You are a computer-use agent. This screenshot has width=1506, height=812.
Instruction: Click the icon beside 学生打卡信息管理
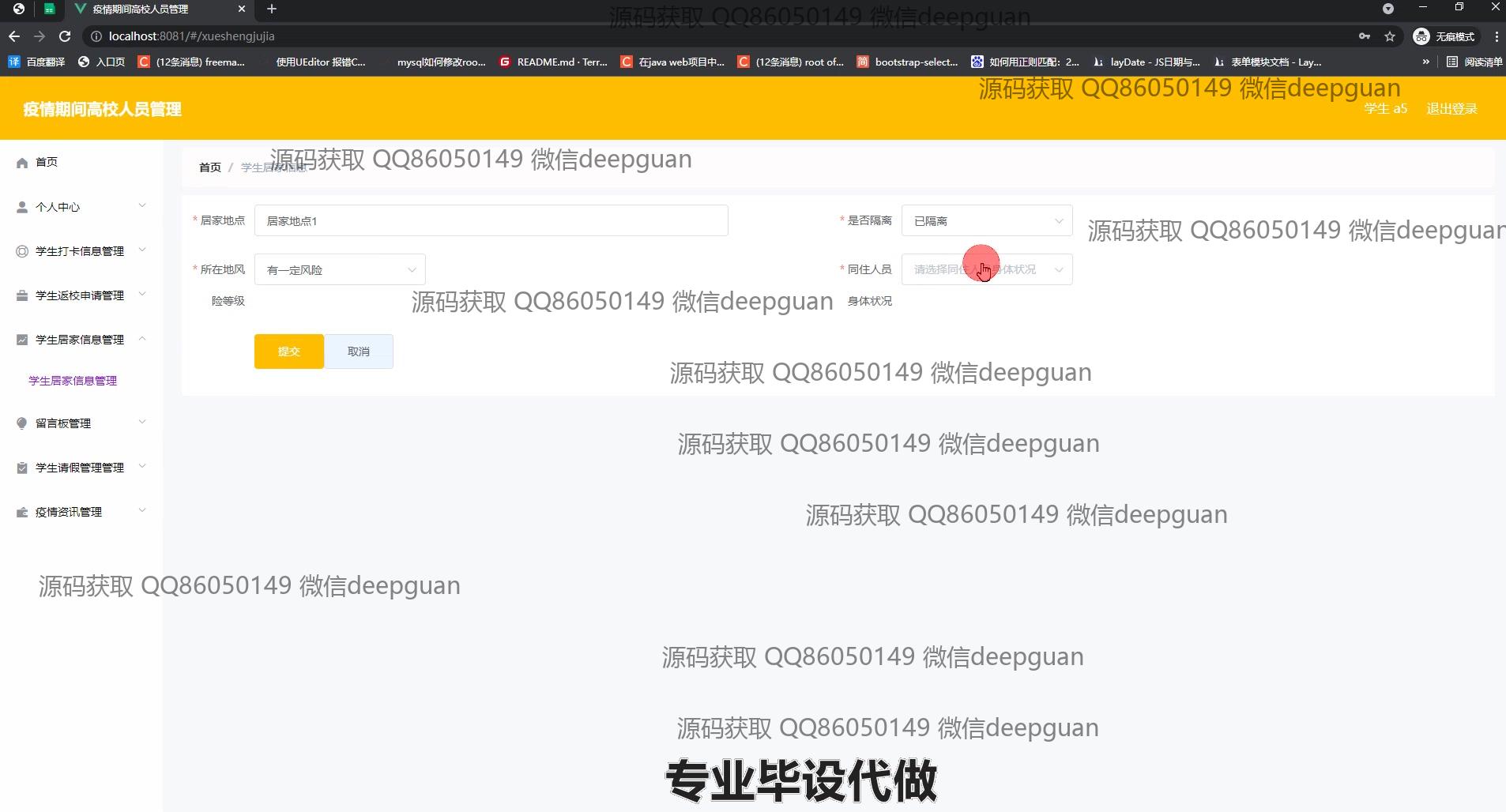(x=22, y=251)
